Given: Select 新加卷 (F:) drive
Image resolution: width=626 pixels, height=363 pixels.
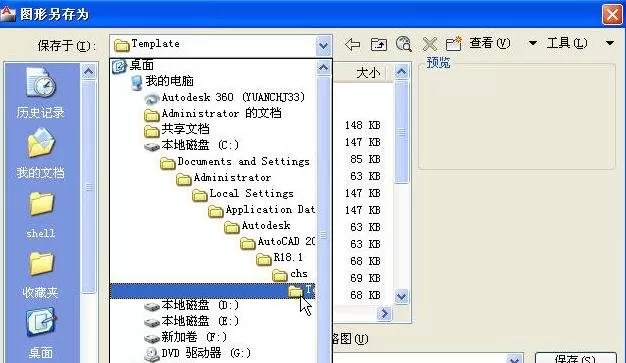Looking at the screenshot, I should point(185,338).
